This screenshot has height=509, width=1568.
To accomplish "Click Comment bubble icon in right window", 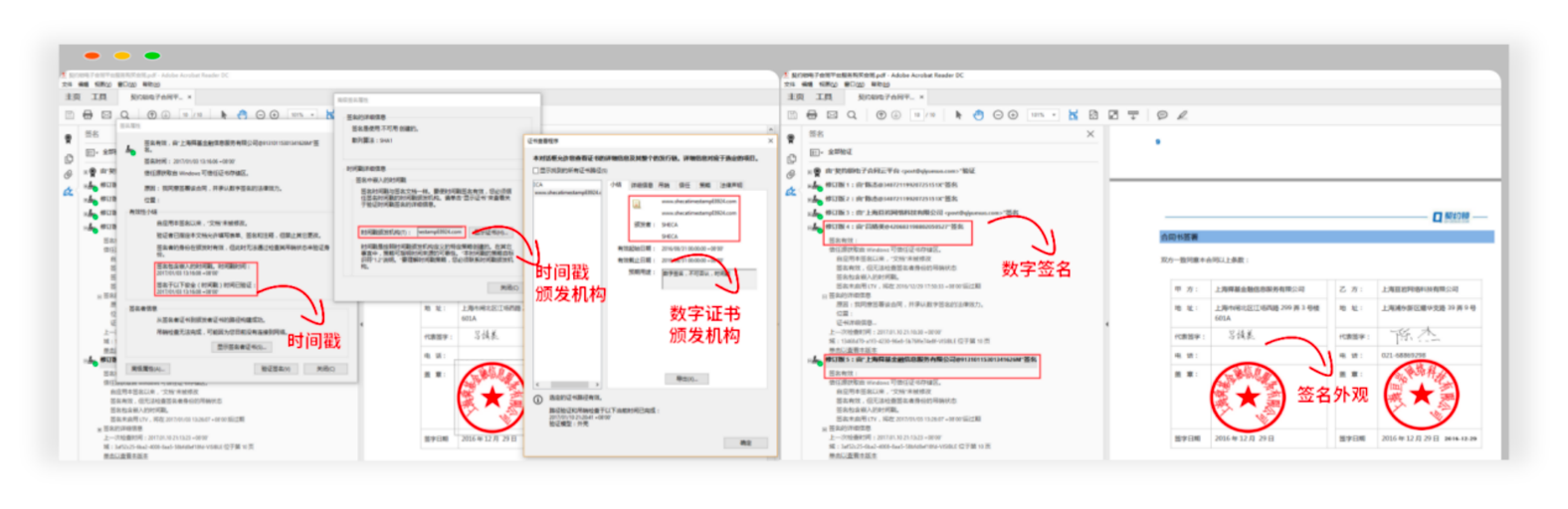I will [x=1162, y=115].
